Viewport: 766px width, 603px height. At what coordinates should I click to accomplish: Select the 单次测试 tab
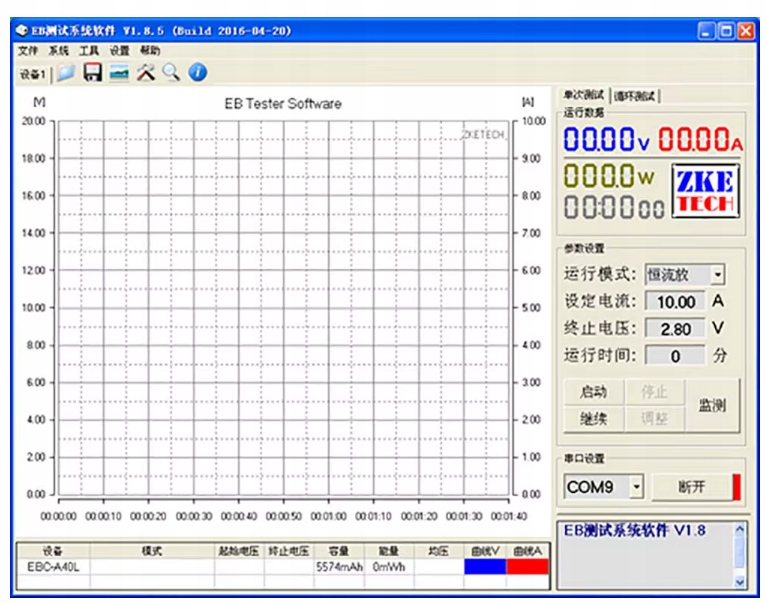[584, 95]
